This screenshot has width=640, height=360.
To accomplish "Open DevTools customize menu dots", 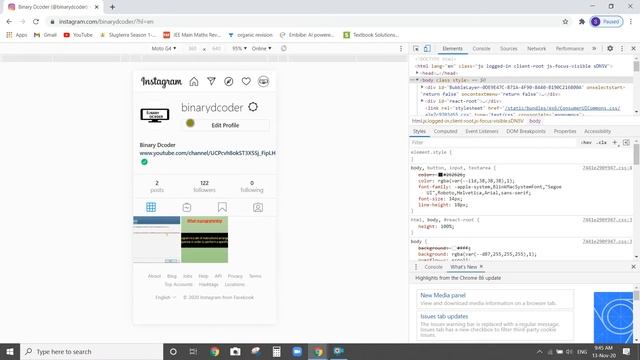I will click(622, 49).
